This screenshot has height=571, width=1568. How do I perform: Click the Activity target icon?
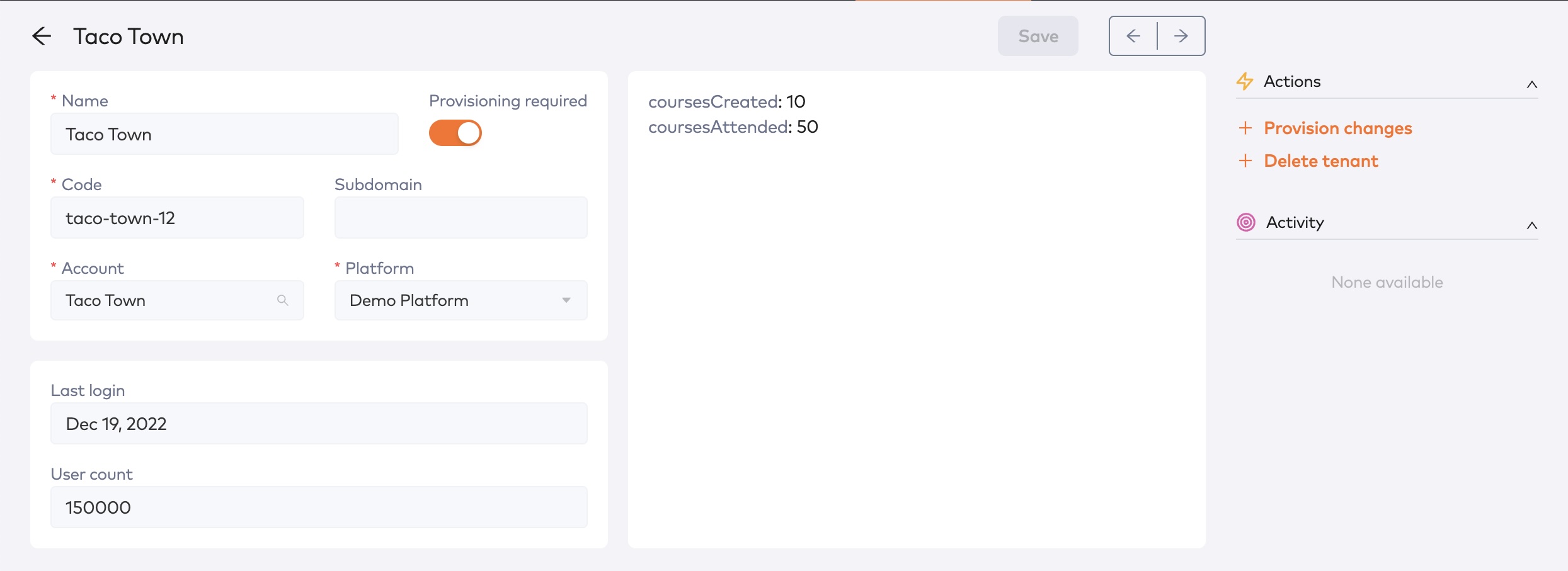point(1246,222)
